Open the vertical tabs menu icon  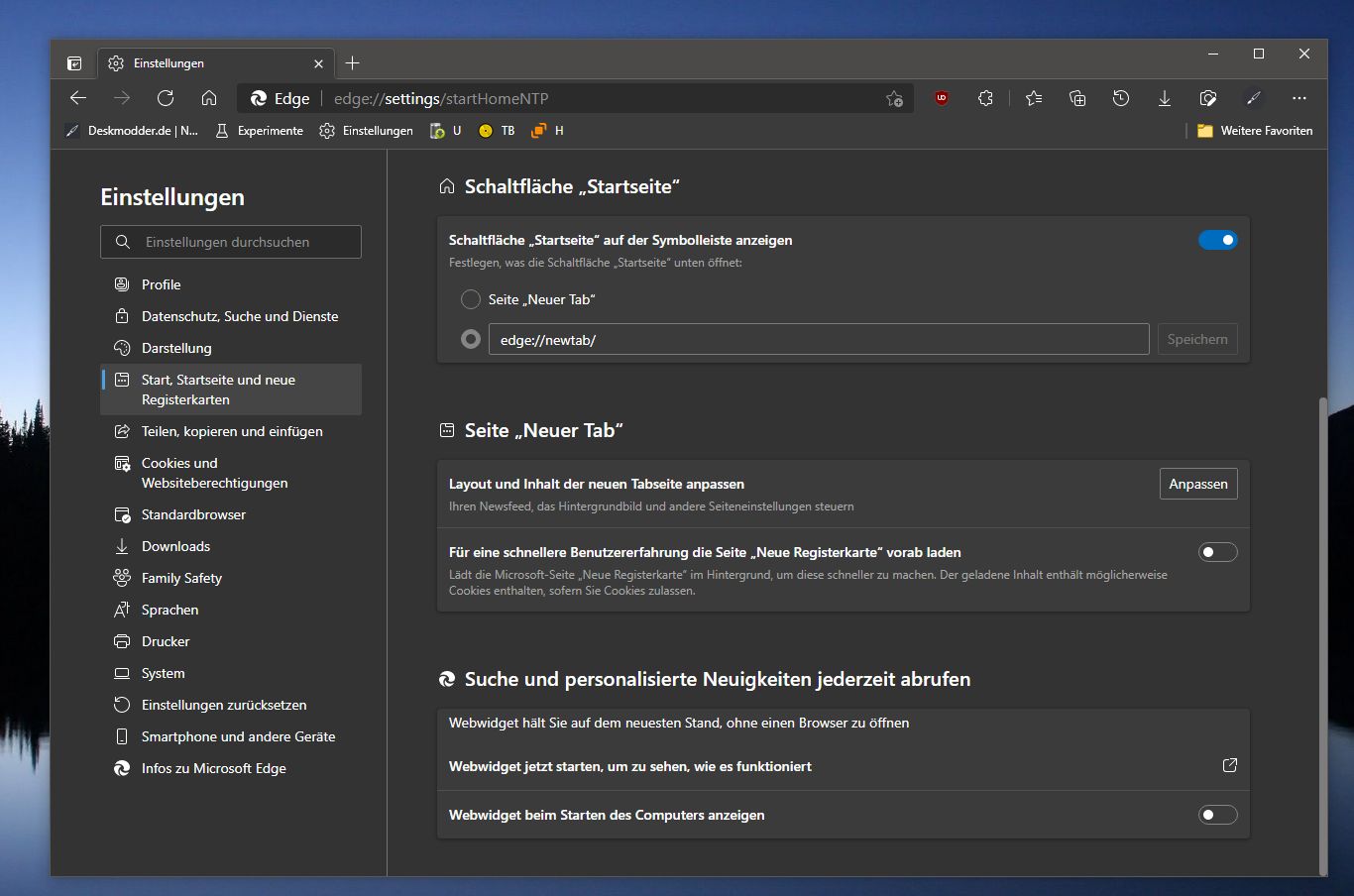(74, 63)
